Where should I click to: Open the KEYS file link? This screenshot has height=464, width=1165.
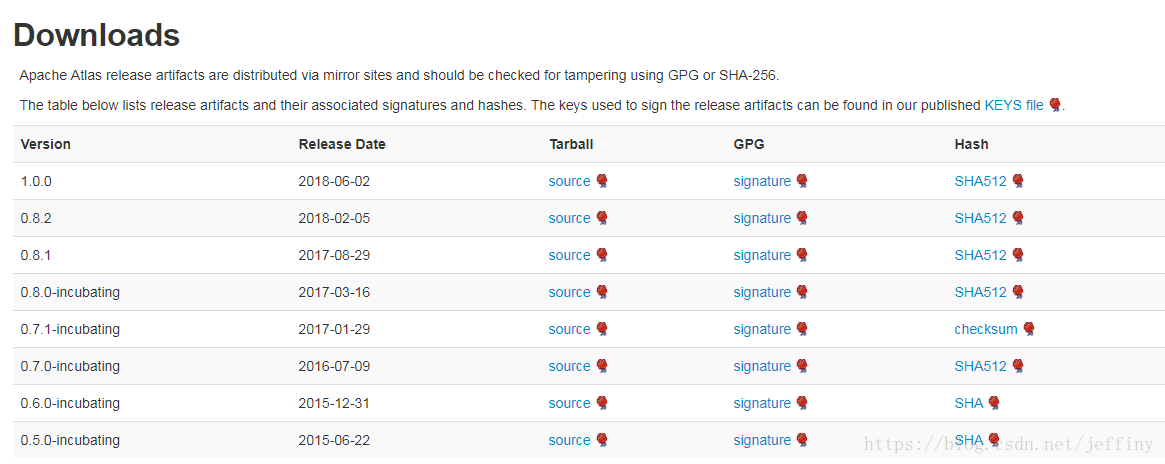pos(1013,105)
